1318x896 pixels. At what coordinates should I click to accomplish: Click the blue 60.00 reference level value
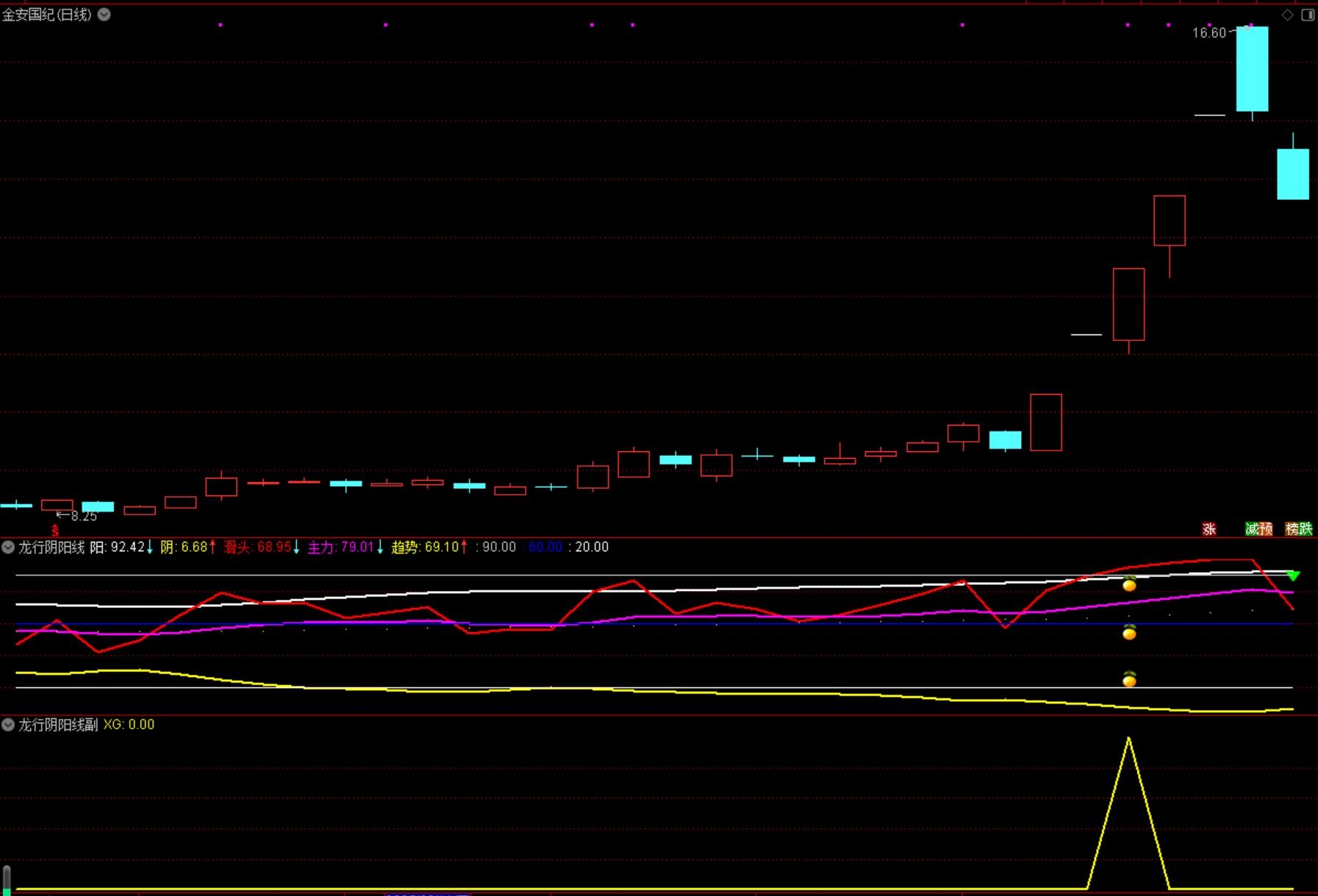[545, 547]
